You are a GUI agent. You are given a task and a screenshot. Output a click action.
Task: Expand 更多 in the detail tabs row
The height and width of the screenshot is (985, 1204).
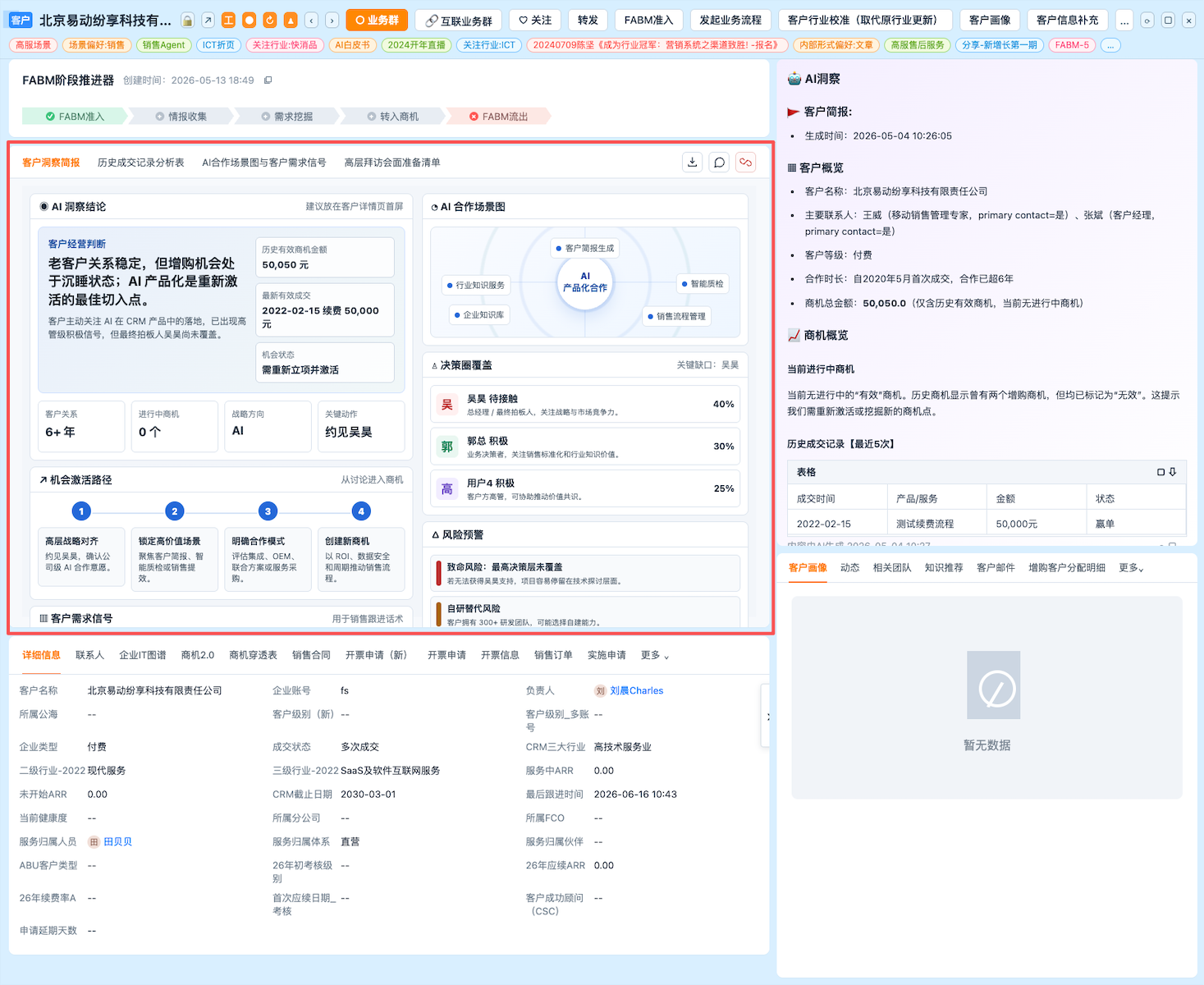[655, 655]
